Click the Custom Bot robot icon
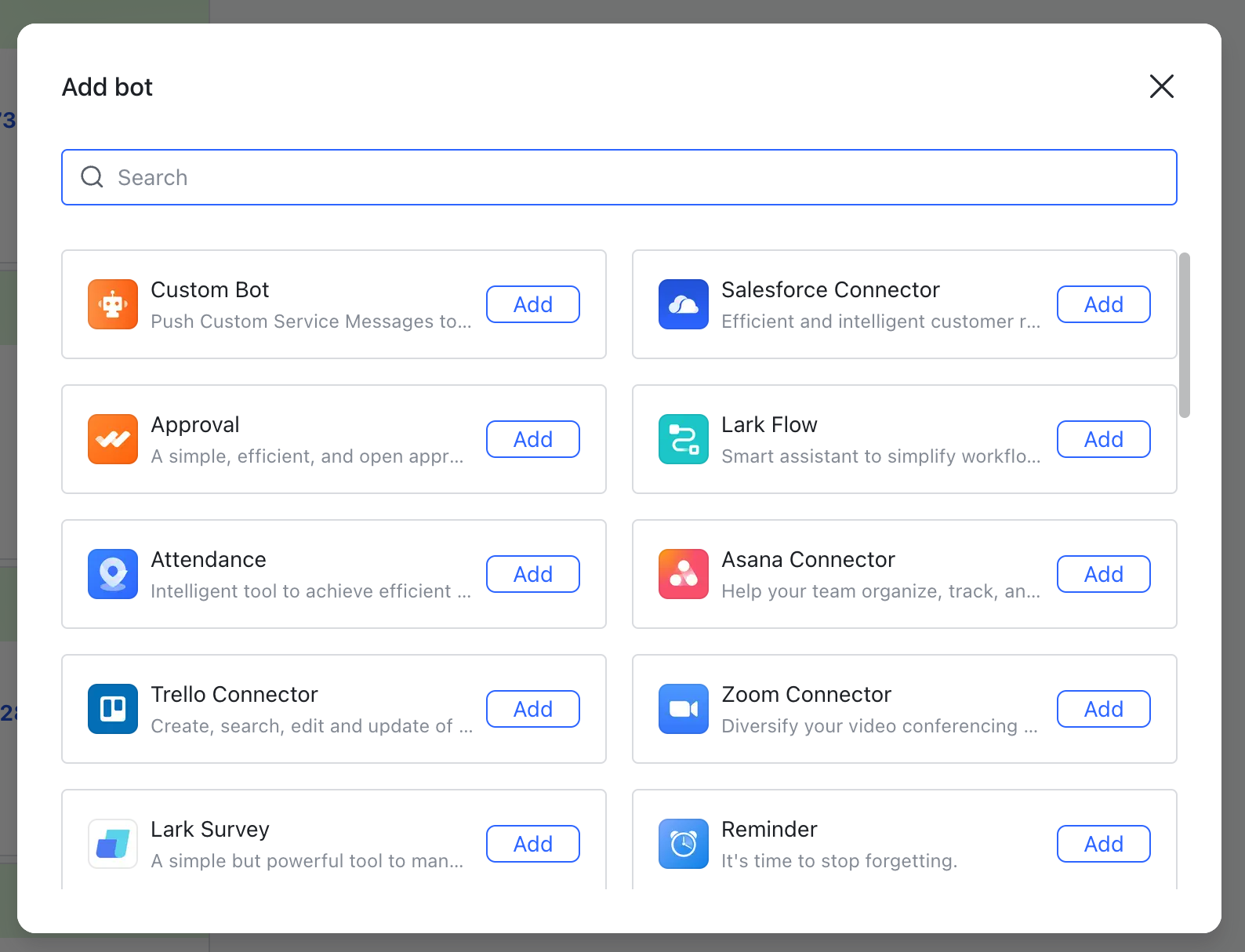1245x952 pixels. (x=113, y=304)
